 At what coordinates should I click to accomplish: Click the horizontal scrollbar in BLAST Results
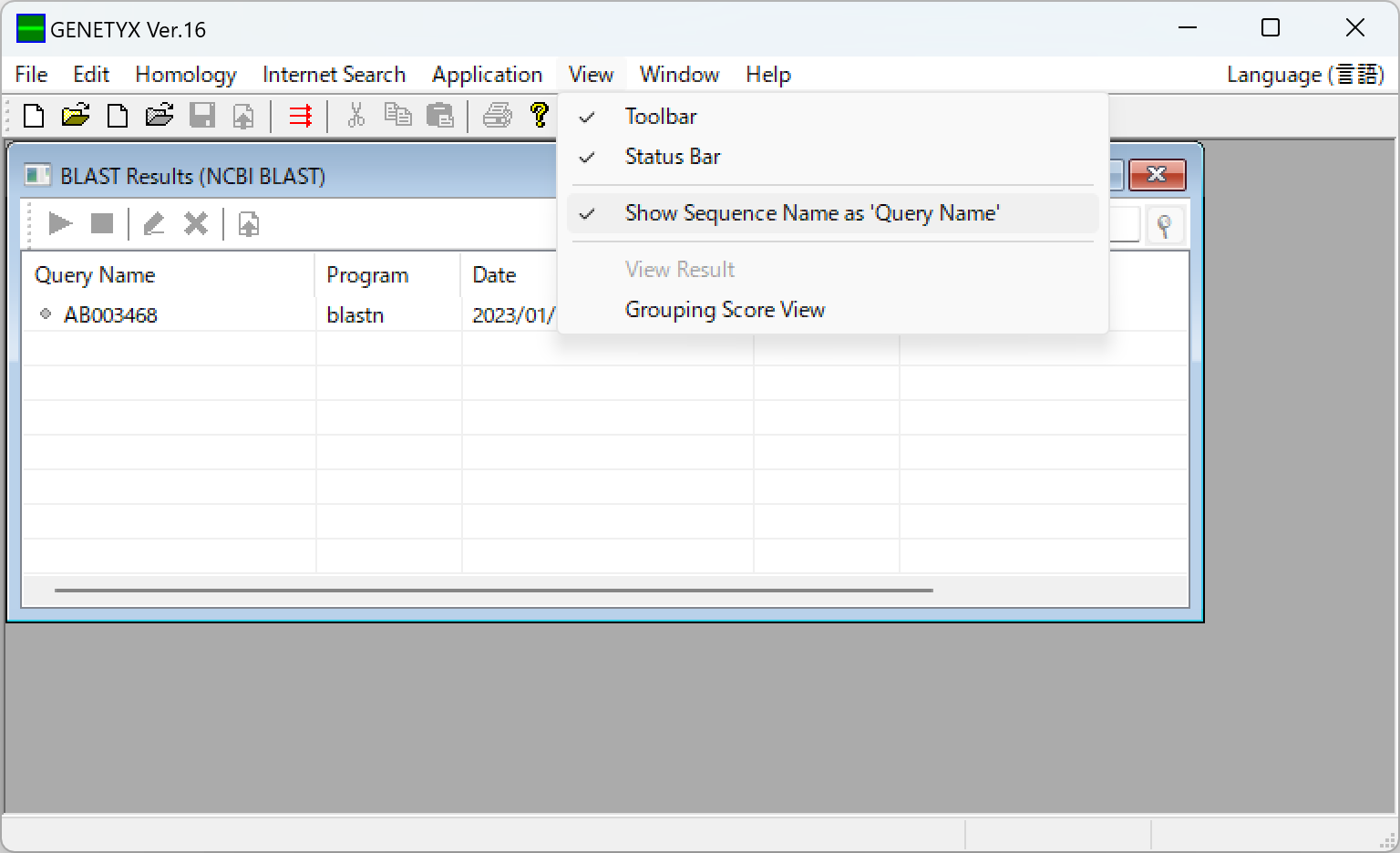[494, 591]
